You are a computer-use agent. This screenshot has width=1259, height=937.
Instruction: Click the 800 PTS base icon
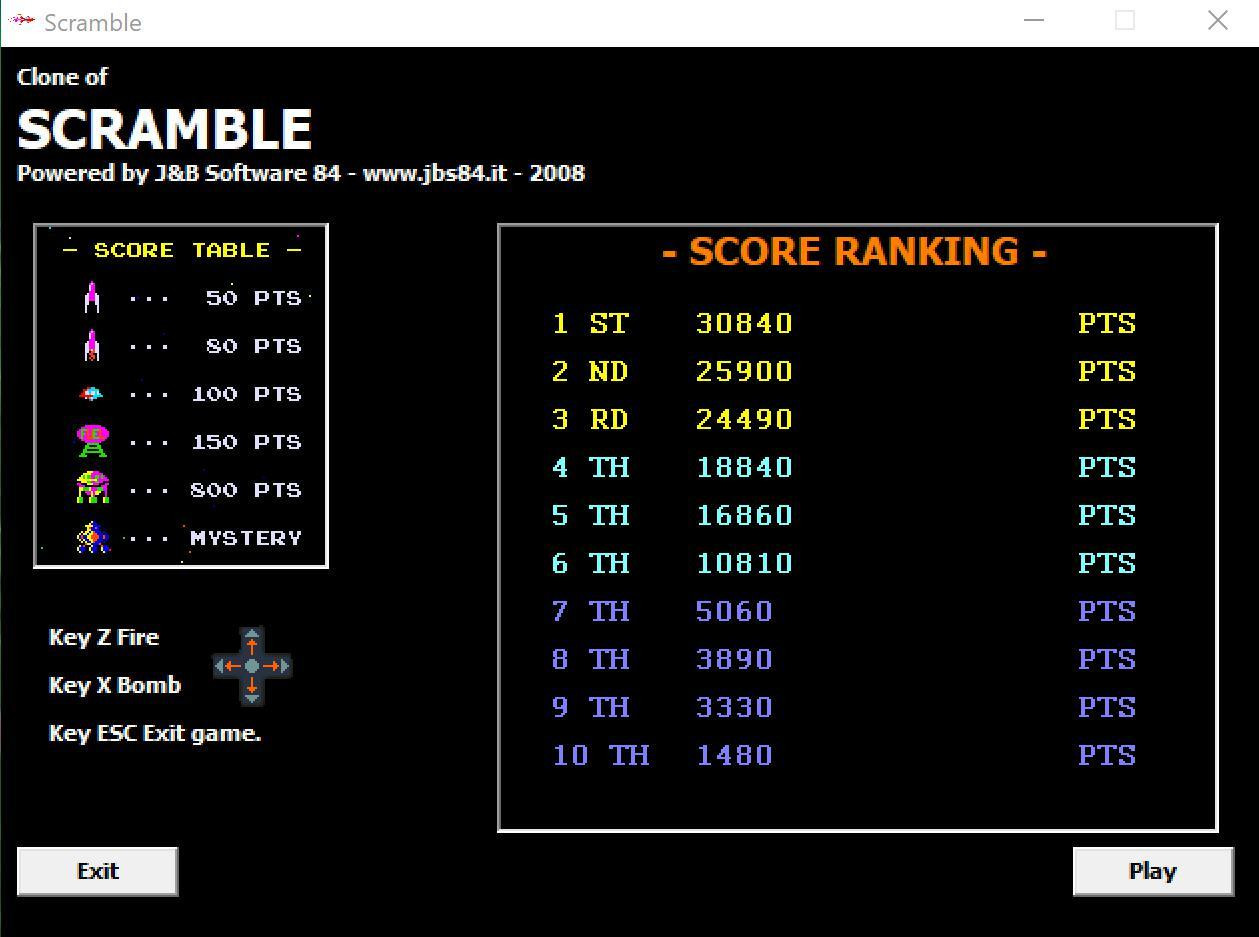(x=92, y=488)
